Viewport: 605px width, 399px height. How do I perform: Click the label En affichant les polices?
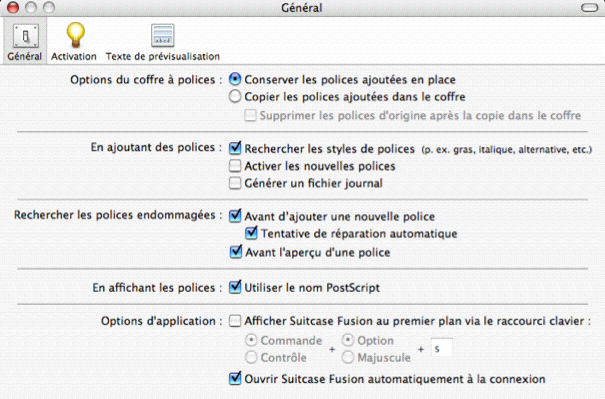tap(157, 287)
